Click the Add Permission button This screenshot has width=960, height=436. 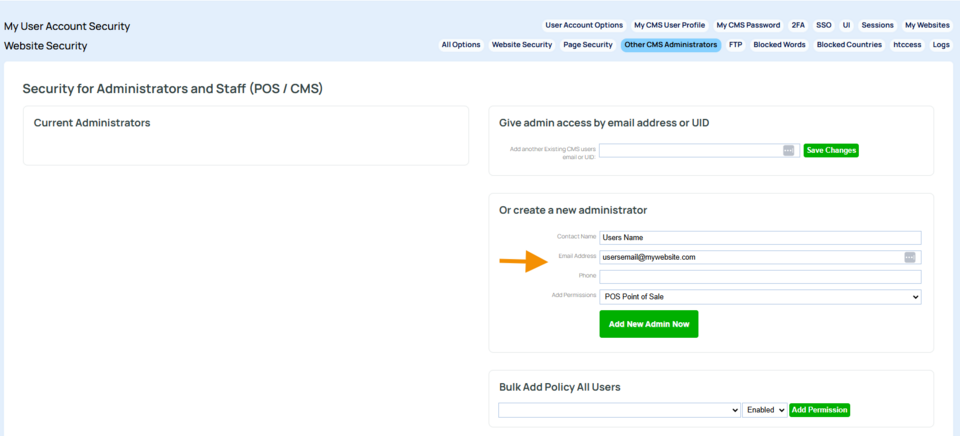pyautogui.click(x=819, y=410)
